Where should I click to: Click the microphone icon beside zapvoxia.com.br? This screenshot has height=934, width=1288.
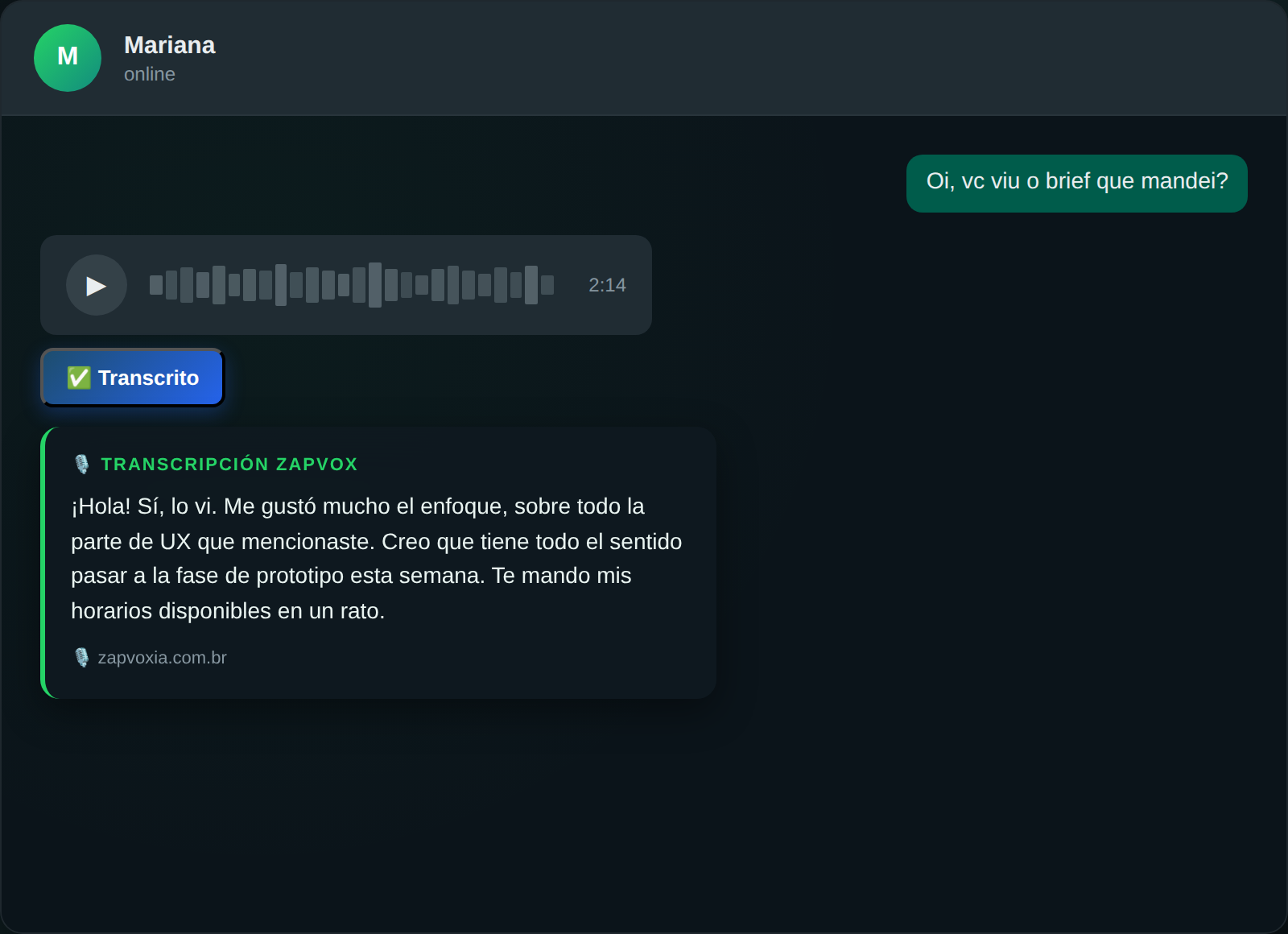[x=81, y=658]
